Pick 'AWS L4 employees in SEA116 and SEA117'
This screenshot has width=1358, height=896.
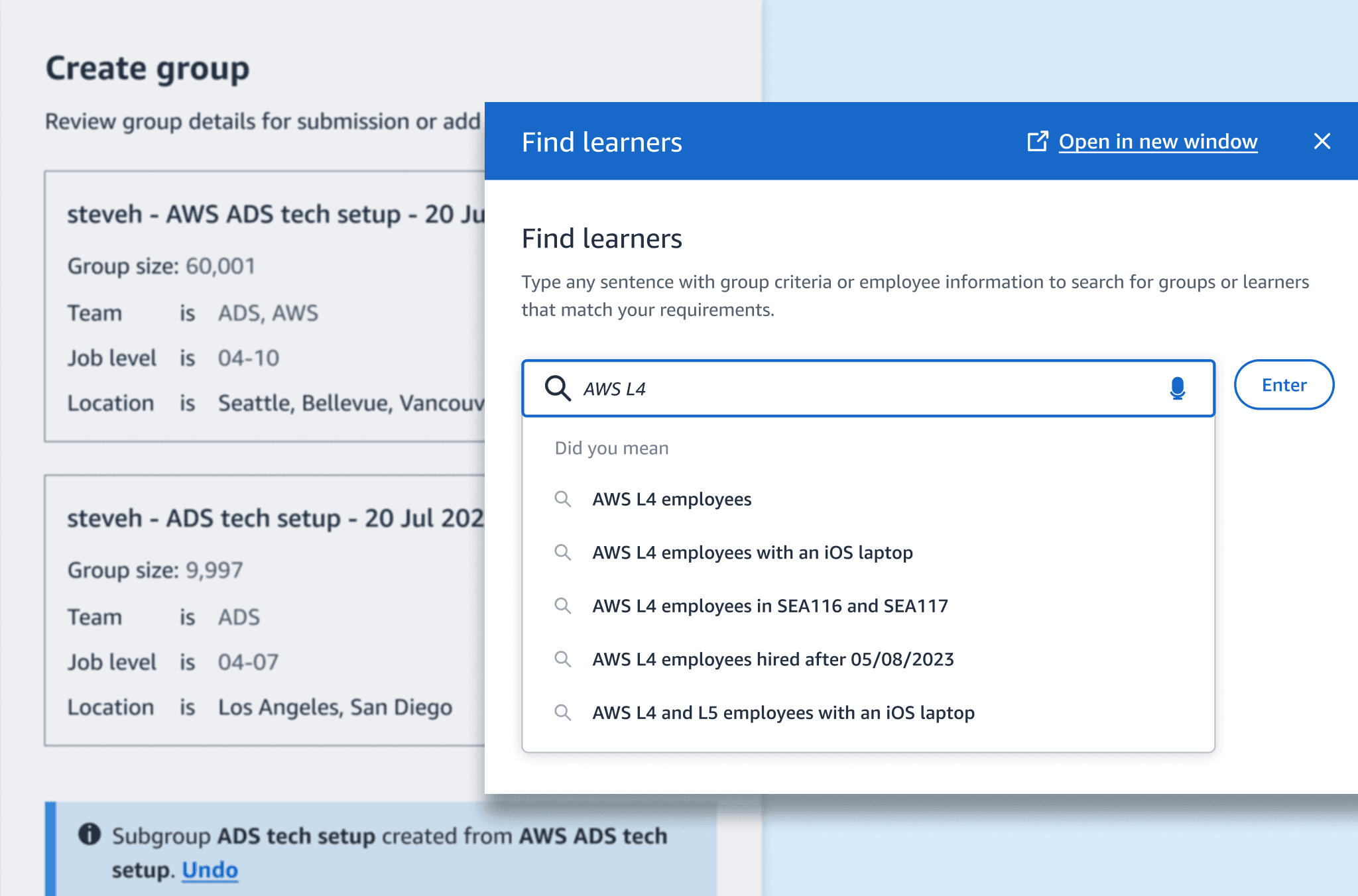click(770, 606)
